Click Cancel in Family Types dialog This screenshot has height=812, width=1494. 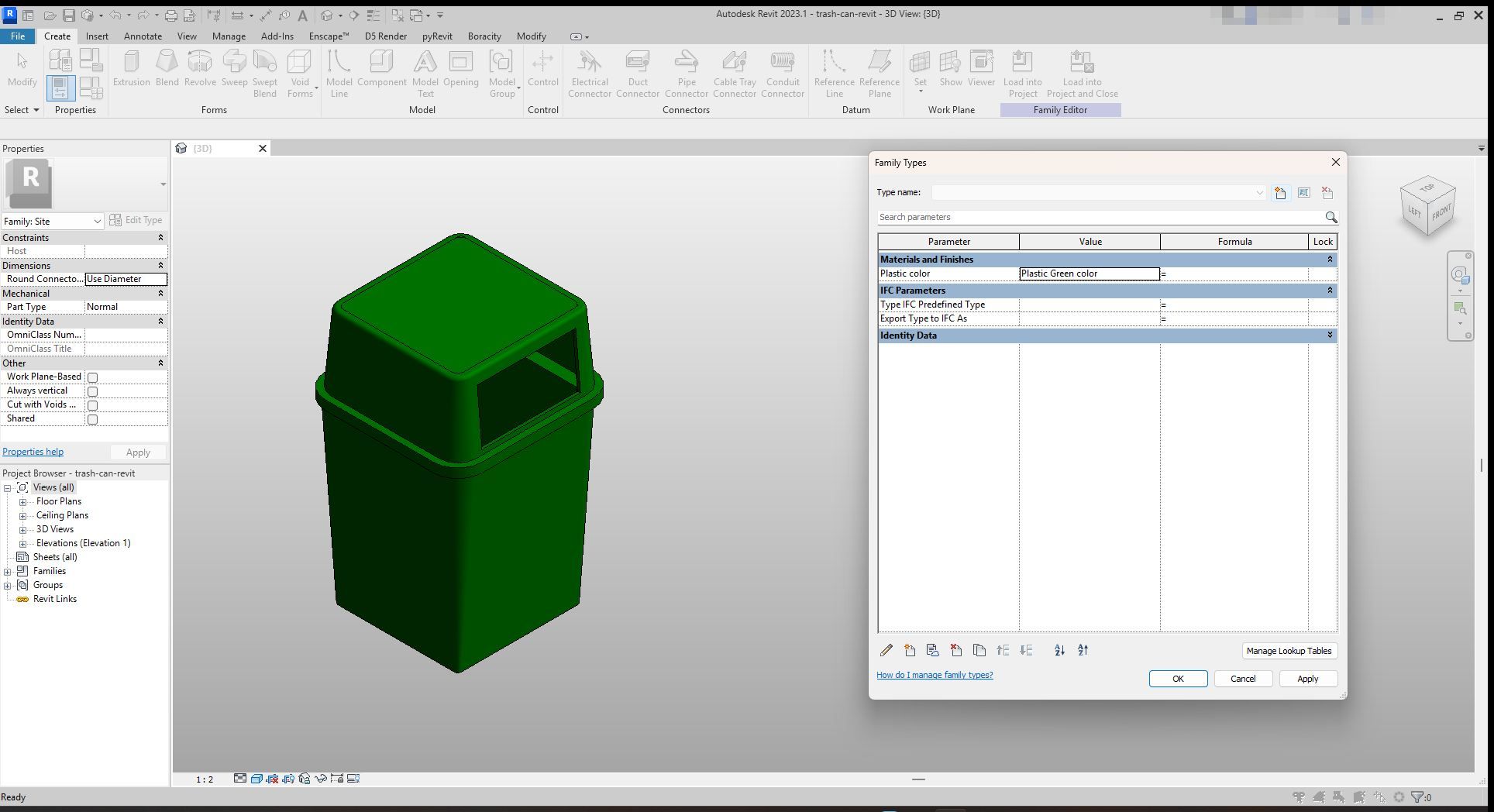(x=1243, y=679)
